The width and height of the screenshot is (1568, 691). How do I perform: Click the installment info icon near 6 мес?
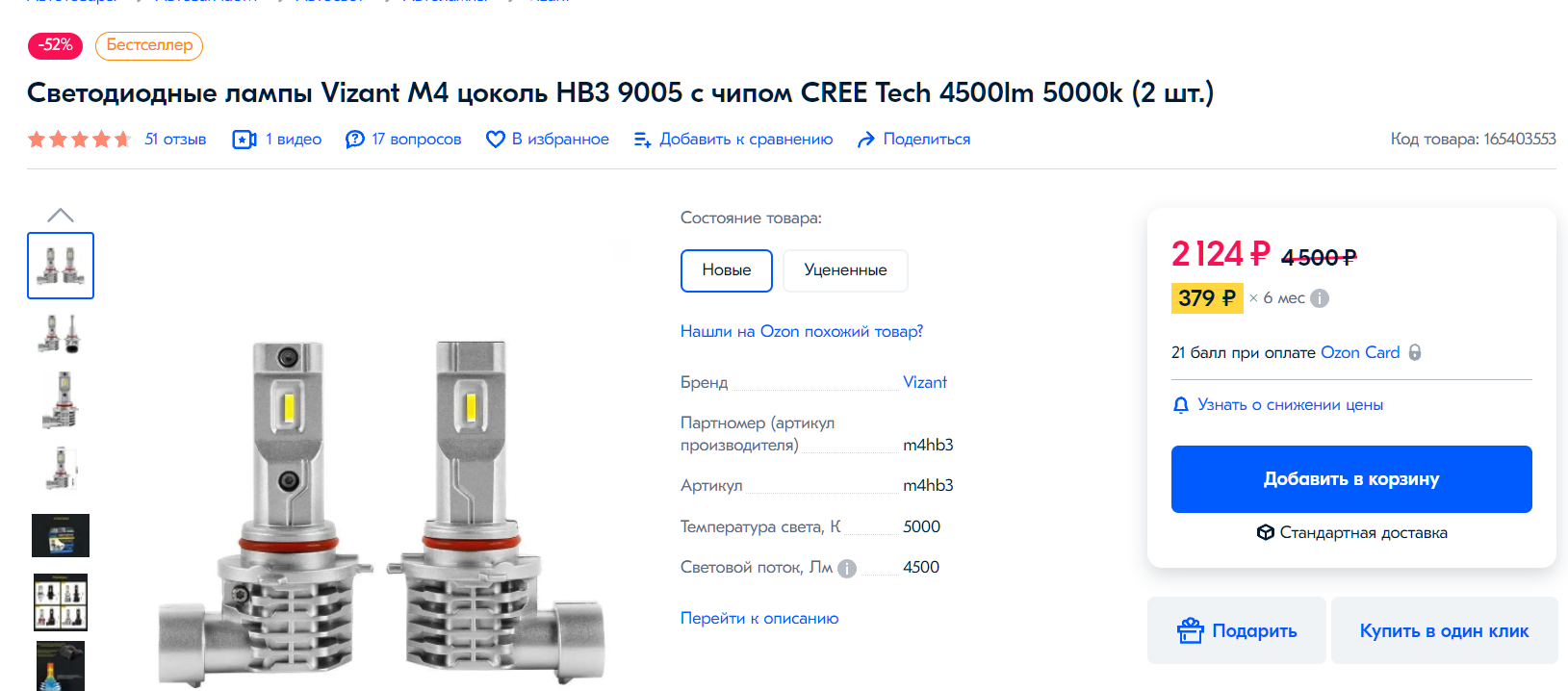(1320, 298)
